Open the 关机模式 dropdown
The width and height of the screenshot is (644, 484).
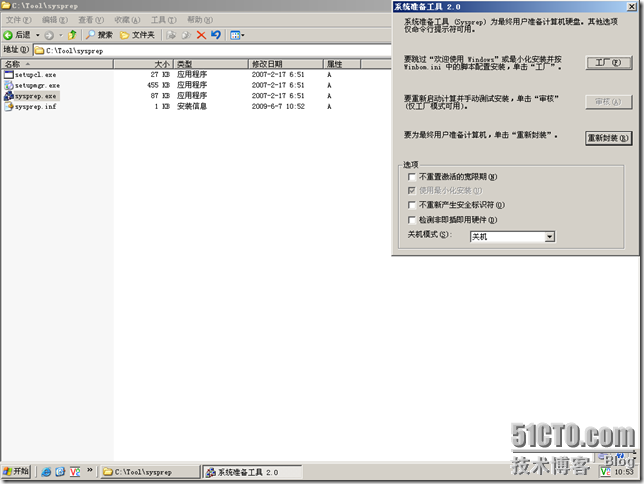[x=550, y=237]
